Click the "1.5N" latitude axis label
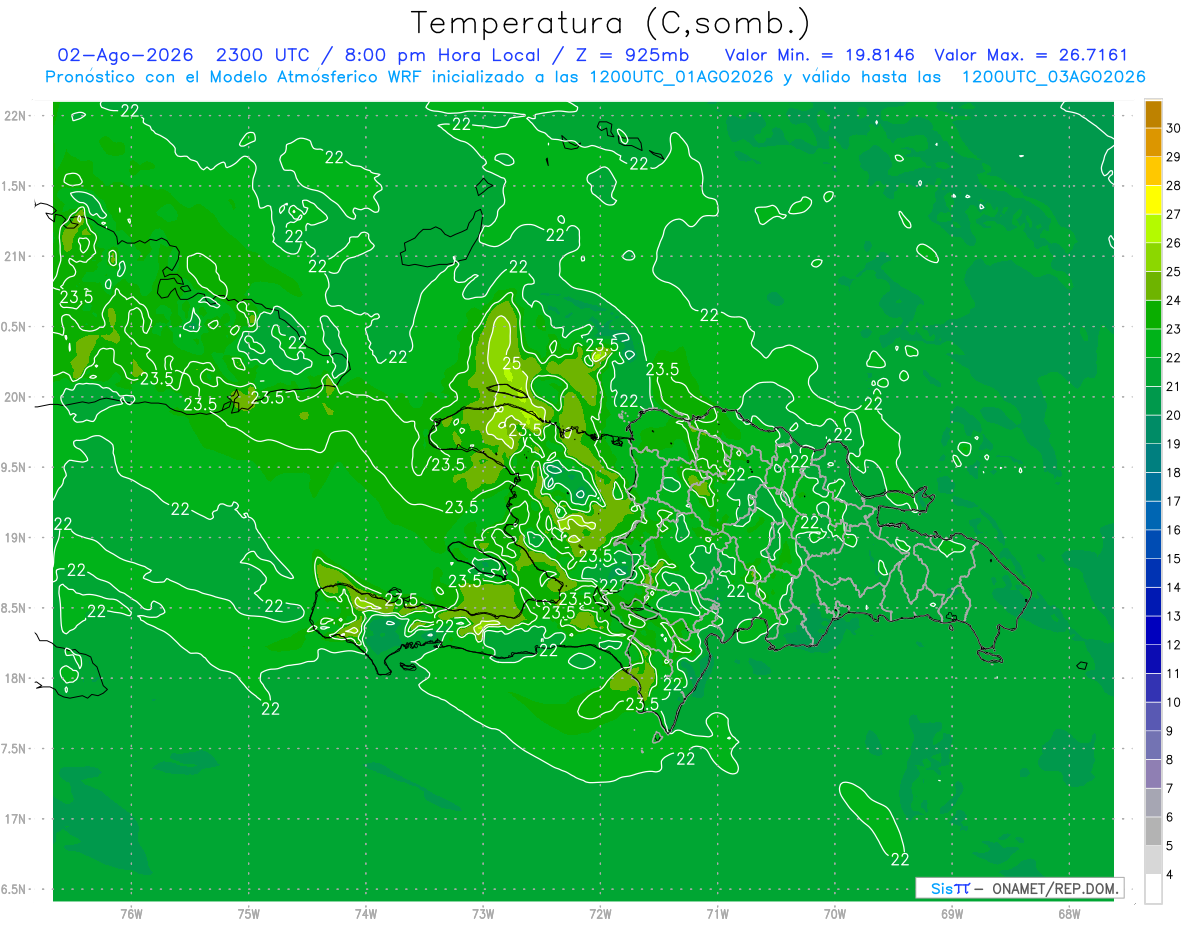 click(15, 186)
